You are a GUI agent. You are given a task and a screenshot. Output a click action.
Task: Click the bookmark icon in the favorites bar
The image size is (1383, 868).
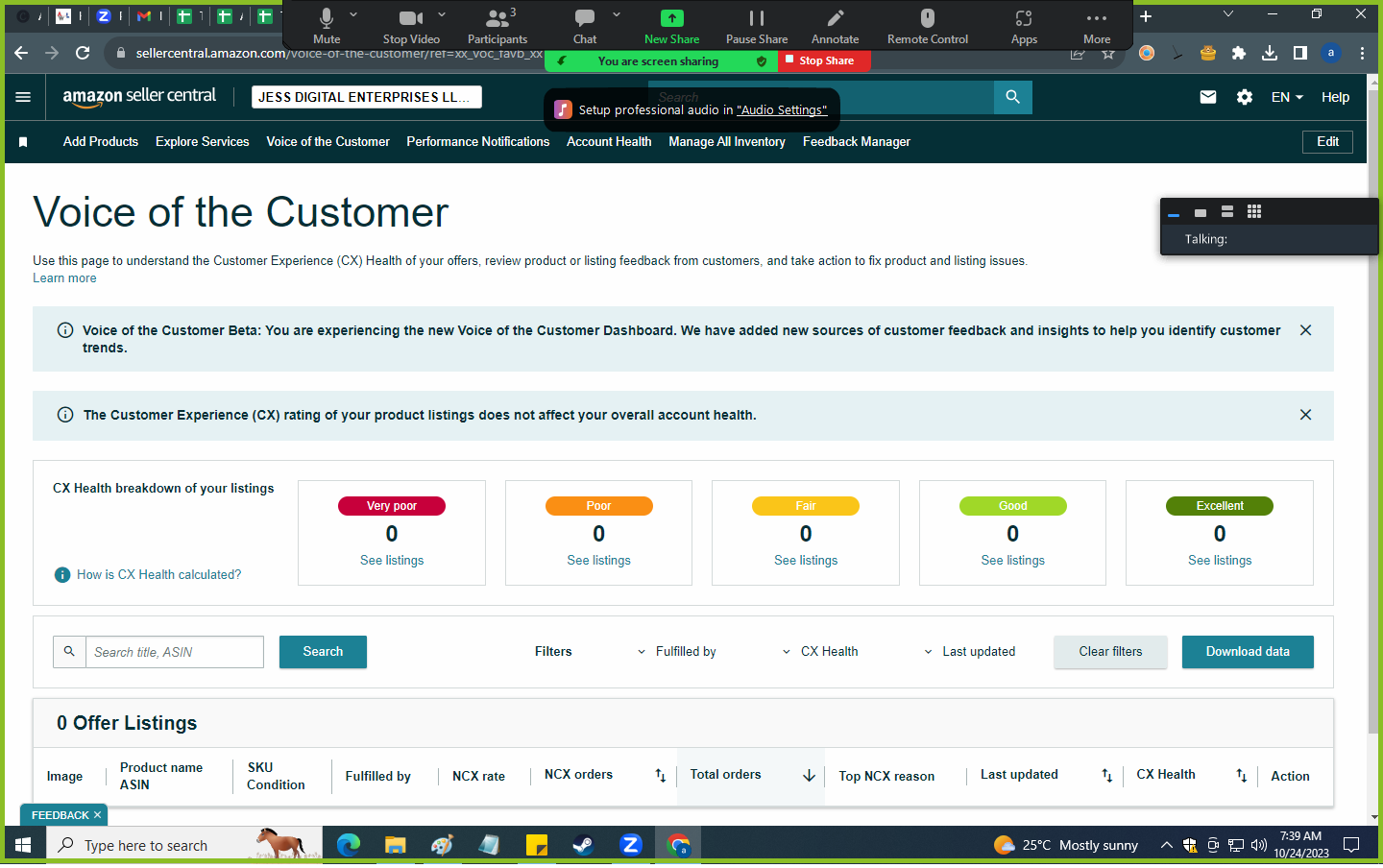23,142
